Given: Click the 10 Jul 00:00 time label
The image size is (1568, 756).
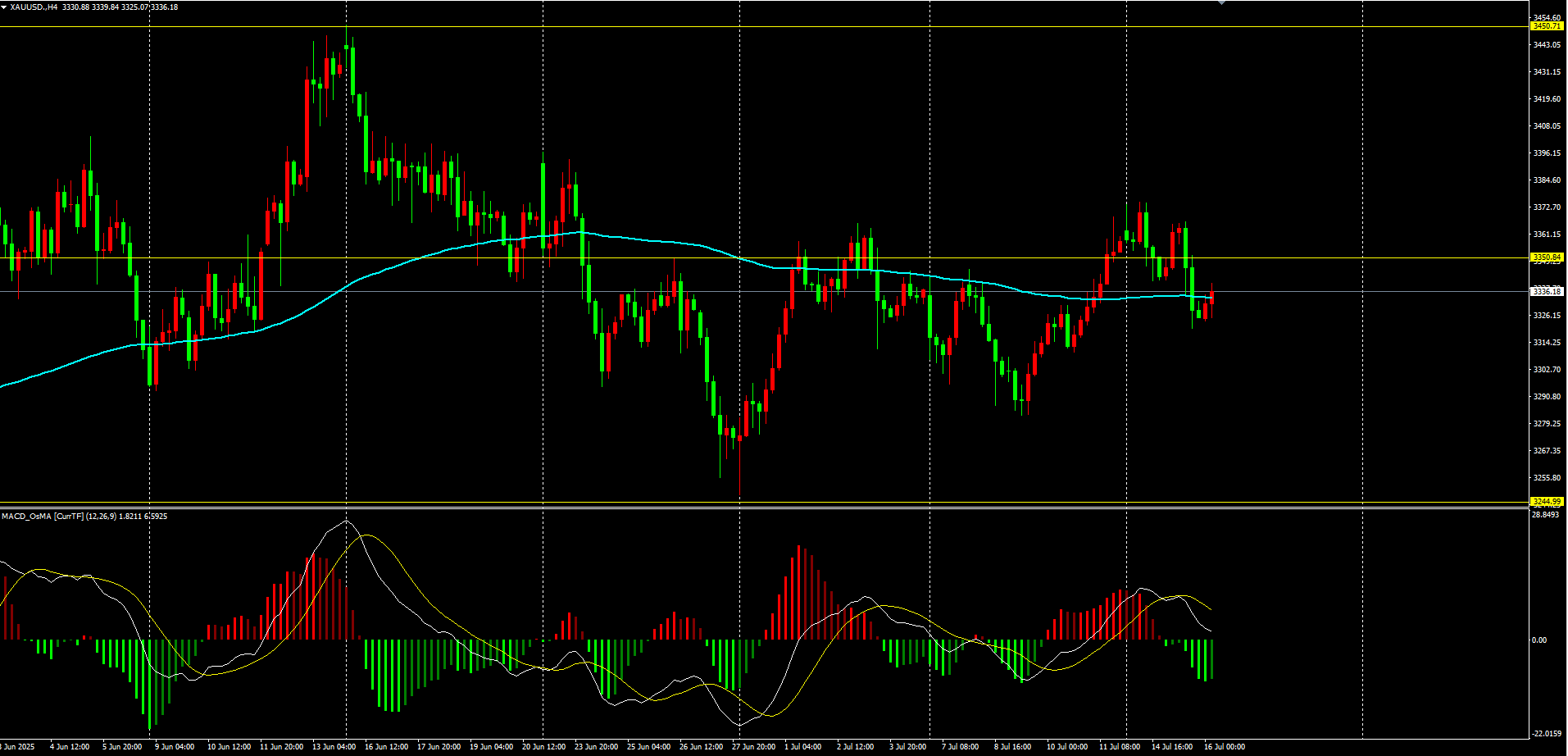Looking at the screenshot, I should coord(1066,747).
